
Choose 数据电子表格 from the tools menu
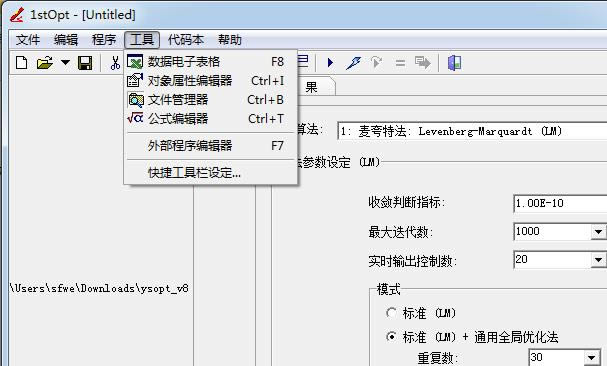(x=211, y=62)
